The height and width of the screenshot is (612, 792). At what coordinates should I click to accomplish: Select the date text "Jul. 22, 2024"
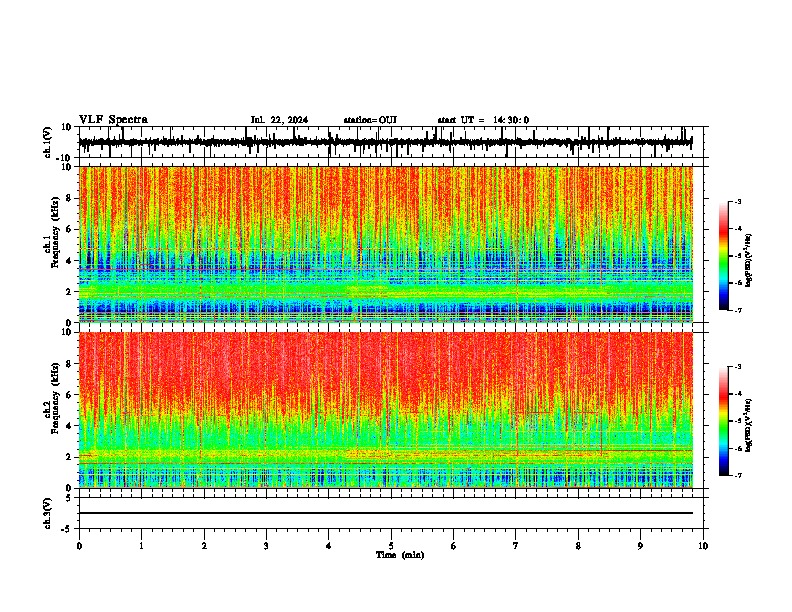tap(279, 120)
